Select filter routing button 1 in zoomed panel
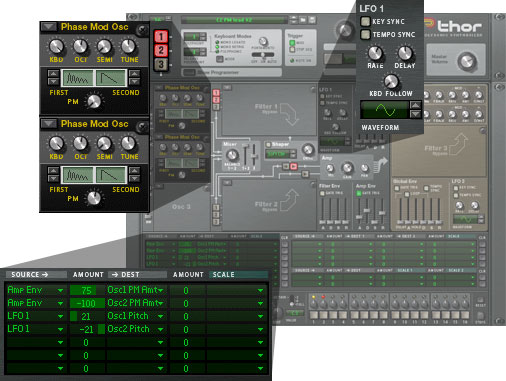Viewport: 506px width, 381px height. click(161, 36)
